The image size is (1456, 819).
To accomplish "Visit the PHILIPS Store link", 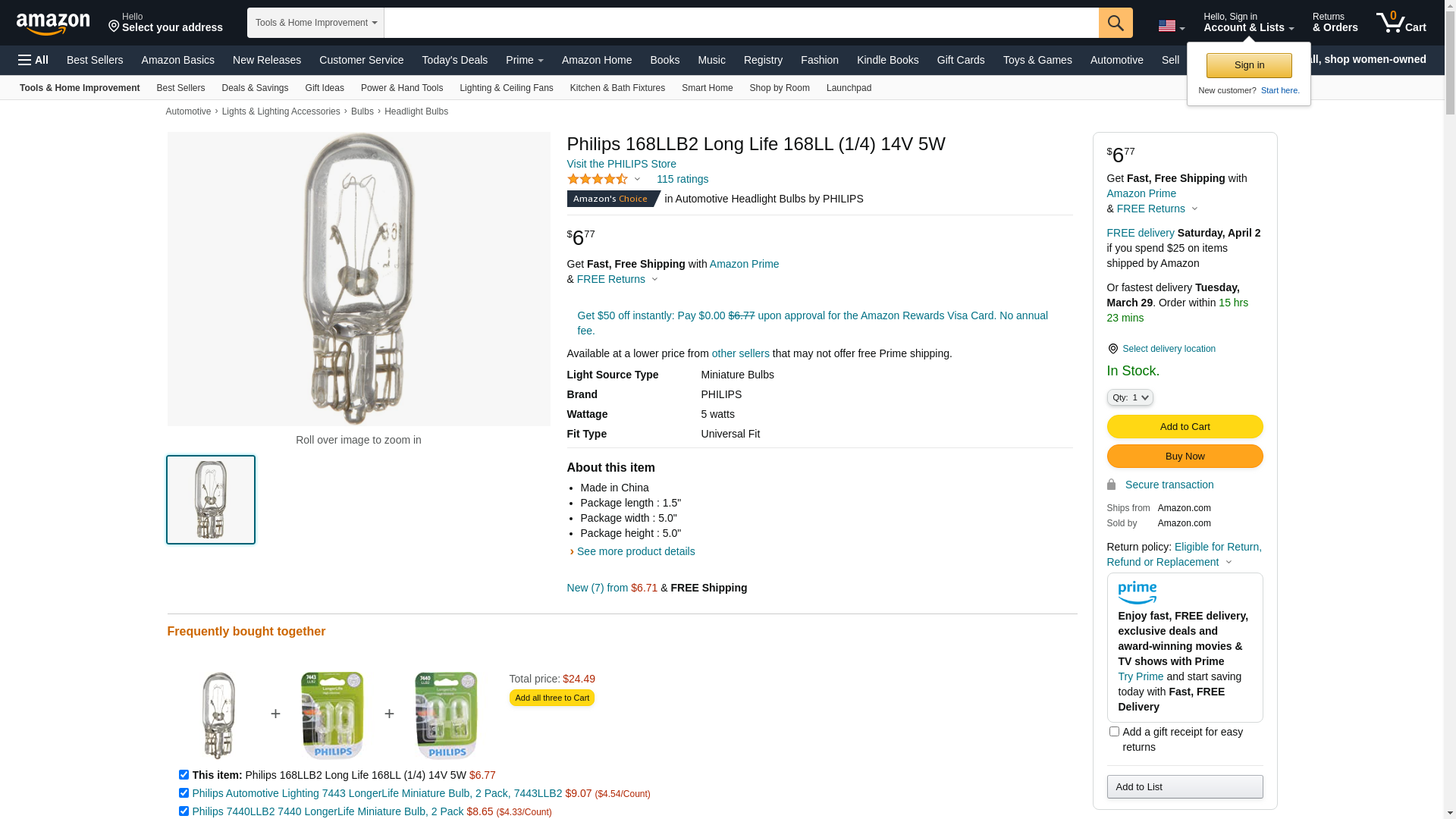I will (621, 164).
